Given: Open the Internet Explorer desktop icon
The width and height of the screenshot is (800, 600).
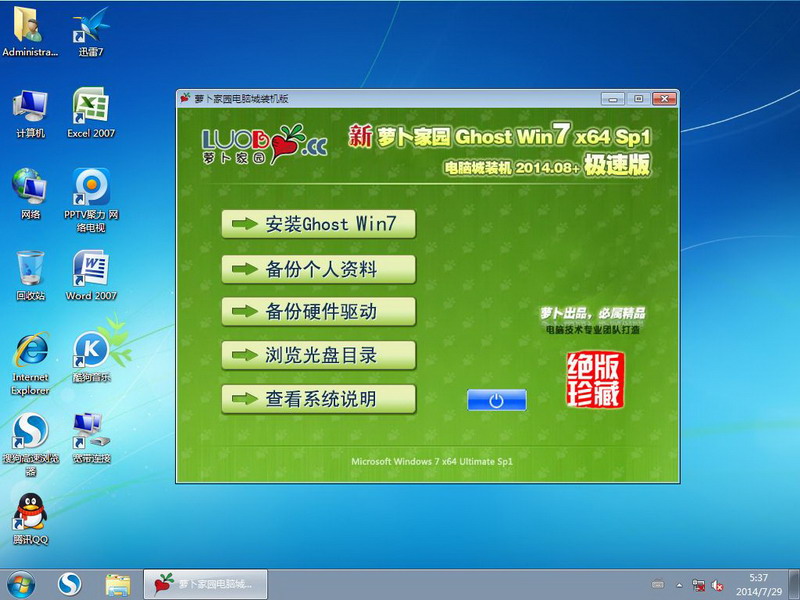Looking at the screenshot, I should pyautogui.click(x=30, y=363).
